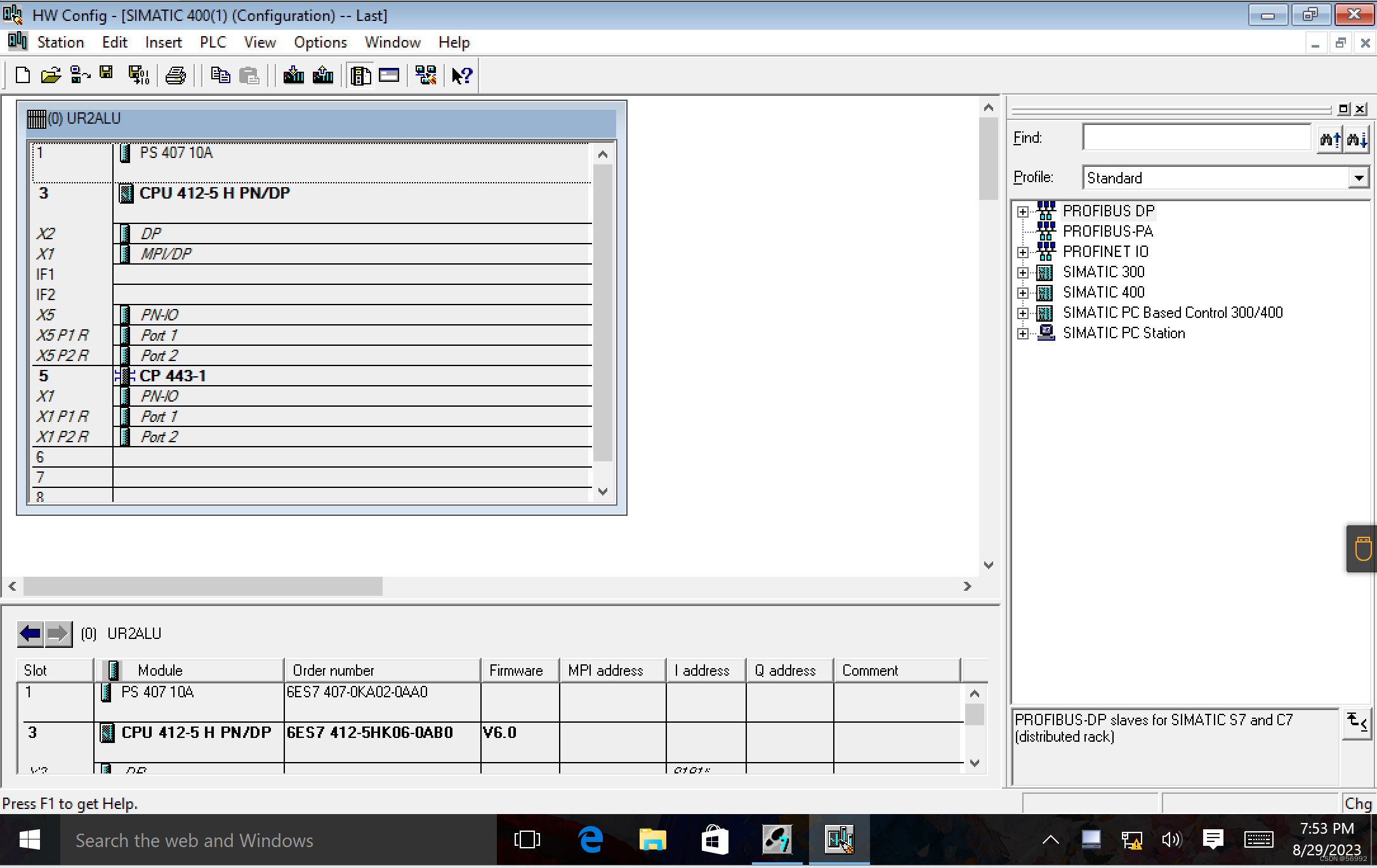The image size is (1377, 868).
Task: Click the Open ONLINE station icon
Action: tap(80, 76)
